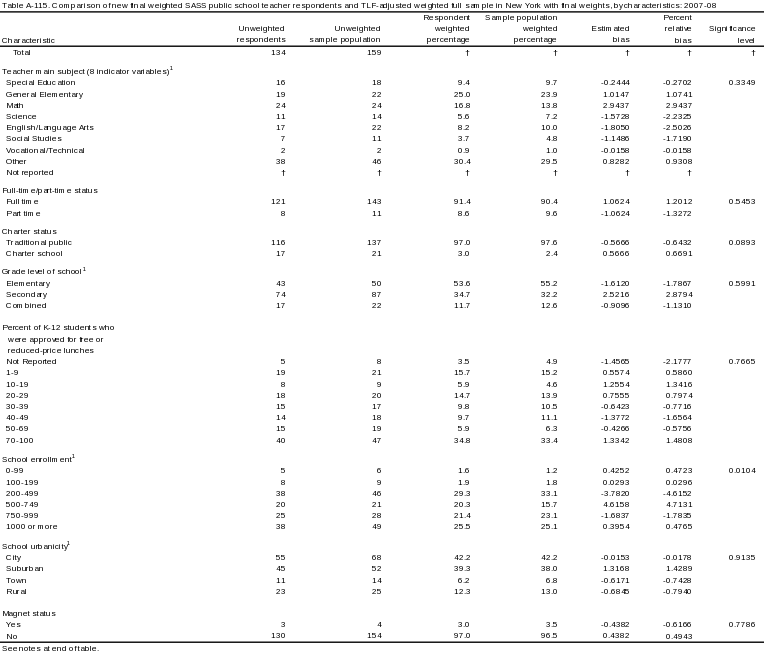Click the table title at the top
Screen dimensions: 764x654
pos(381,5)
